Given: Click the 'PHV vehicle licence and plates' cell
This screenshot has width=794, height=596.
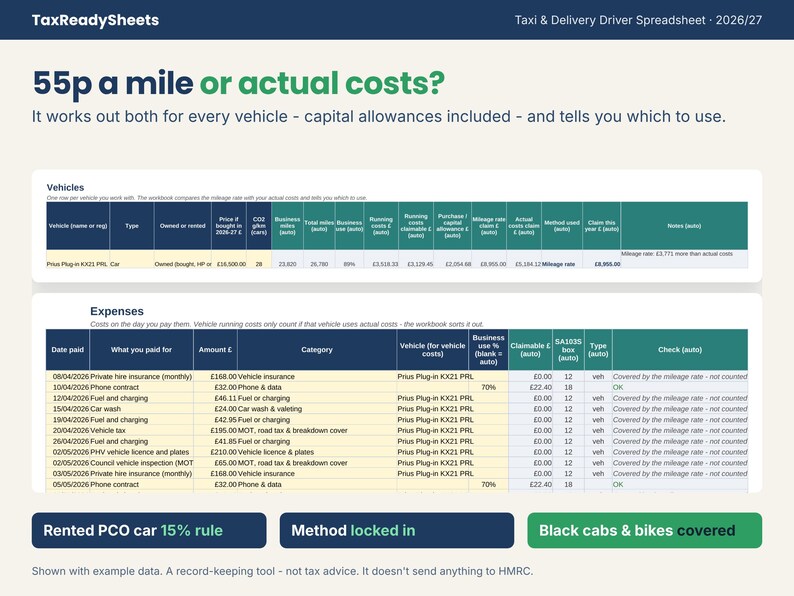Looking at the screenshot, I should pos(141,452).
